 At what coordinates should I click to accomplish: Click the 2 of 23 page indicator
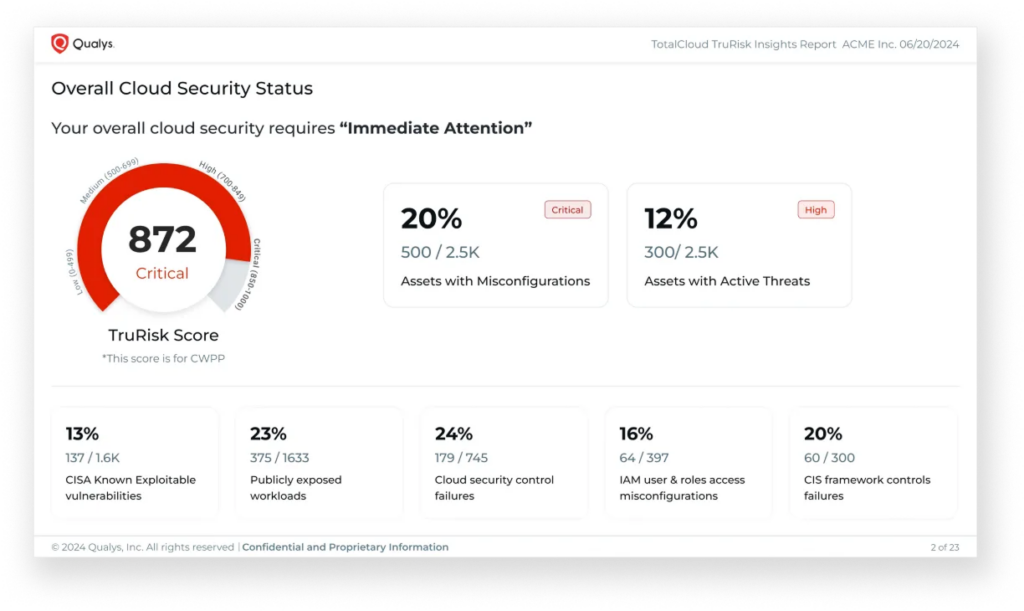pos(944,547)
